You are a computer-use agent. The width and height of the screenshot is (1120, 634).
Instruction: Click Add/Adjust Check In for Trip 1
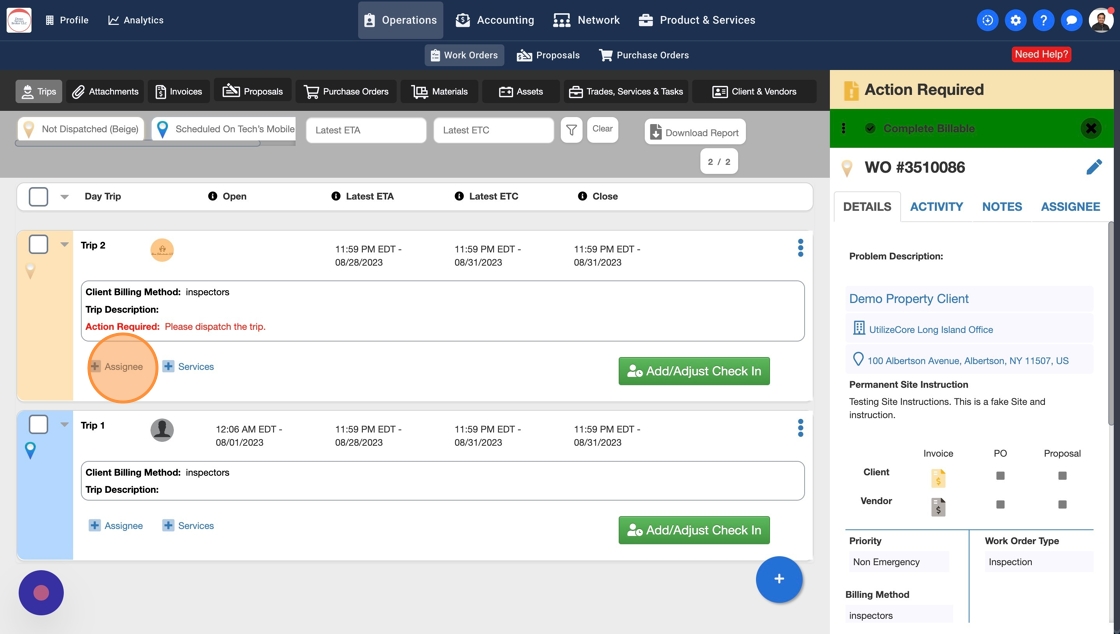(x=694, y=530)
